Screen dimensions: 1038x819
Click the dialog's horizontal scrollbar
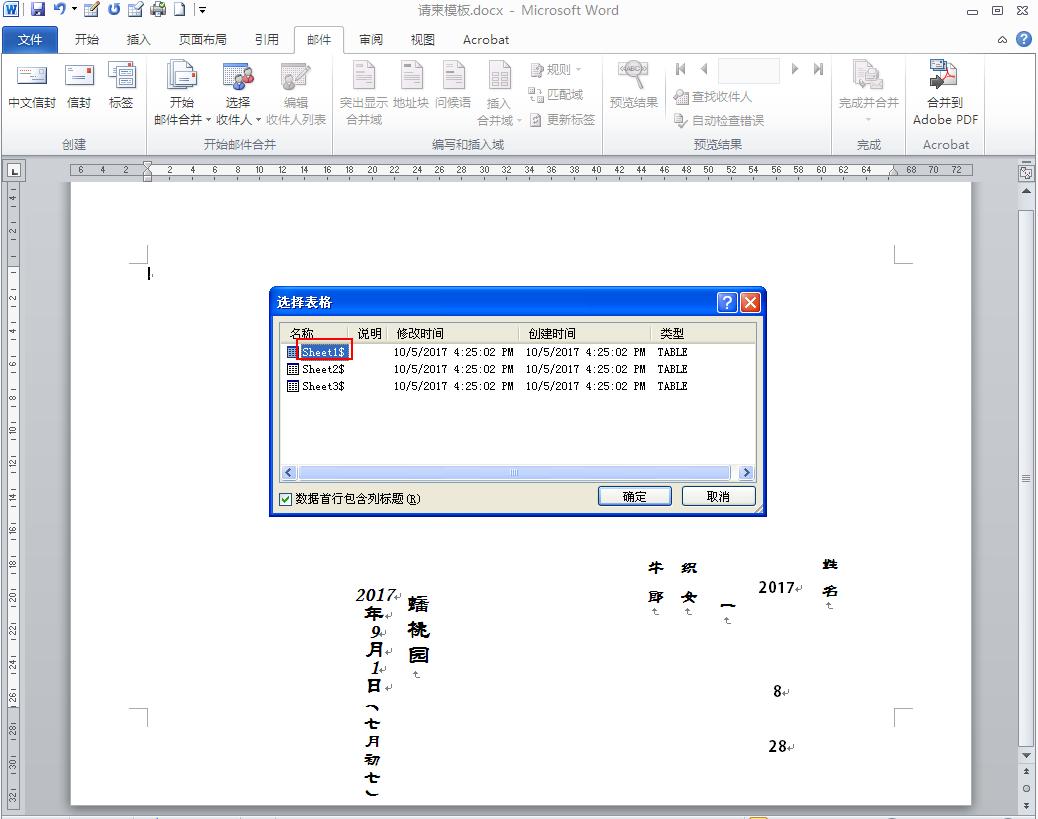pos(515,472)
